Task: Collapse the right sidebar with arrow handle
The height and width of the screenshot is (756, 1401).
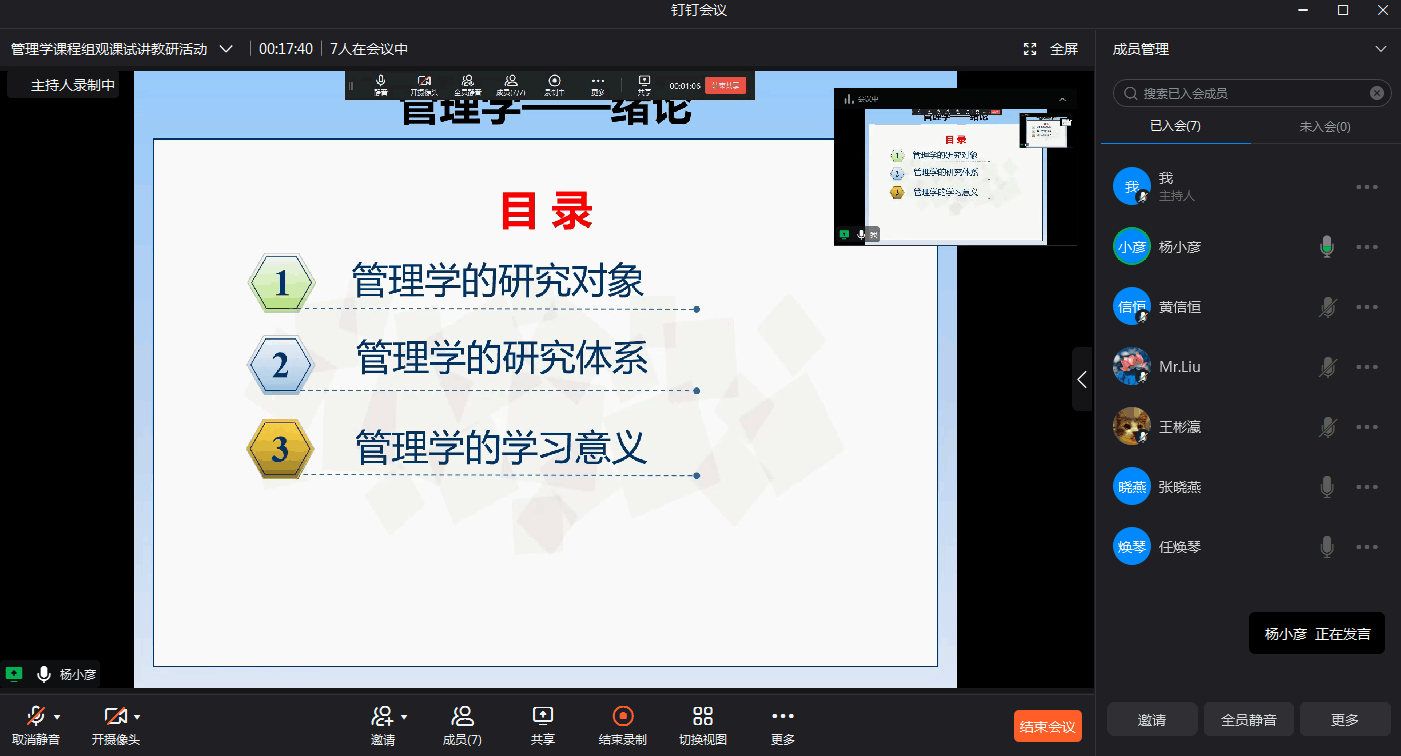Action: [1082, 379]
